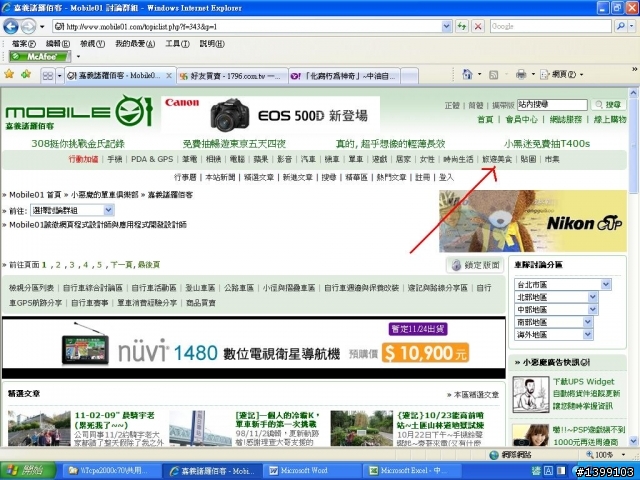Click the red Stop loading icon

477,27
